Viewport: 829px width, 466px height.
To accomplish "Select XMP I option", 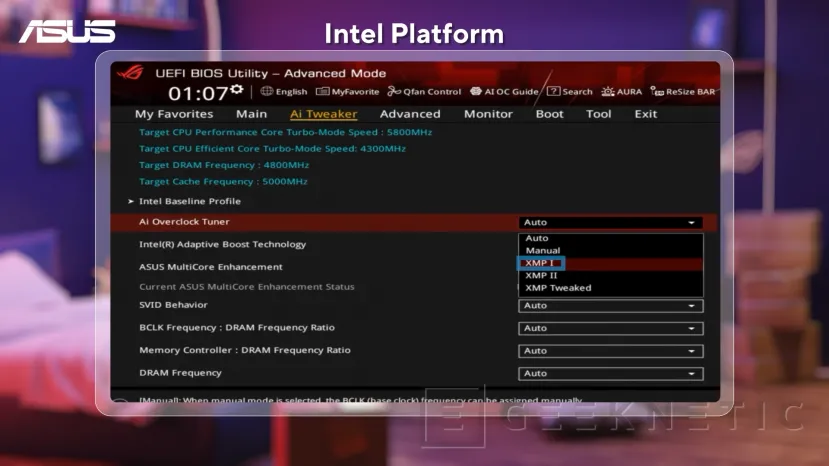I will tap(611, 263).
